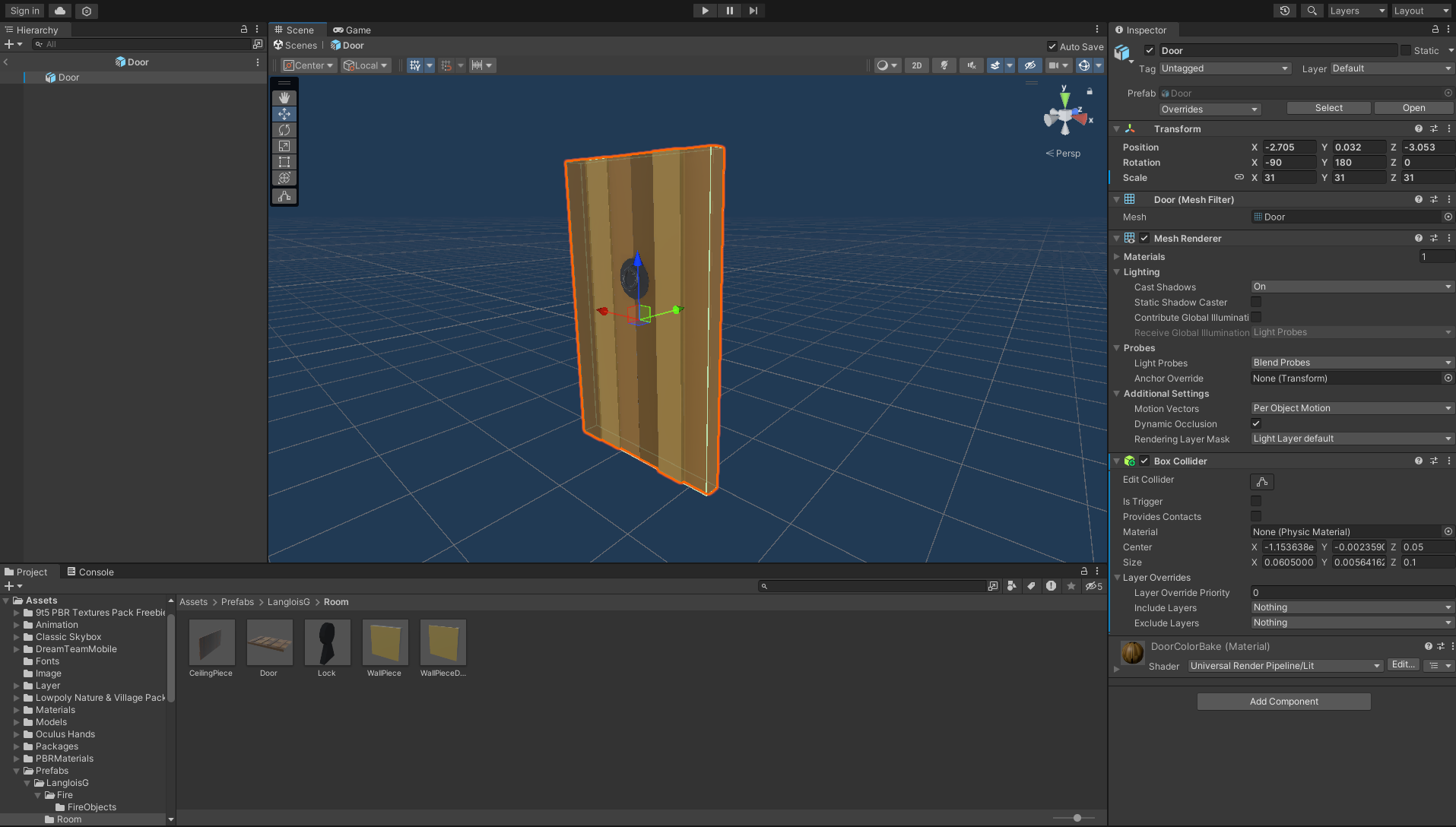Uncheck Auto Save in Scene toolbar
The height and width of the screenshot is (827, 1456).
[x=1052, y=46]
